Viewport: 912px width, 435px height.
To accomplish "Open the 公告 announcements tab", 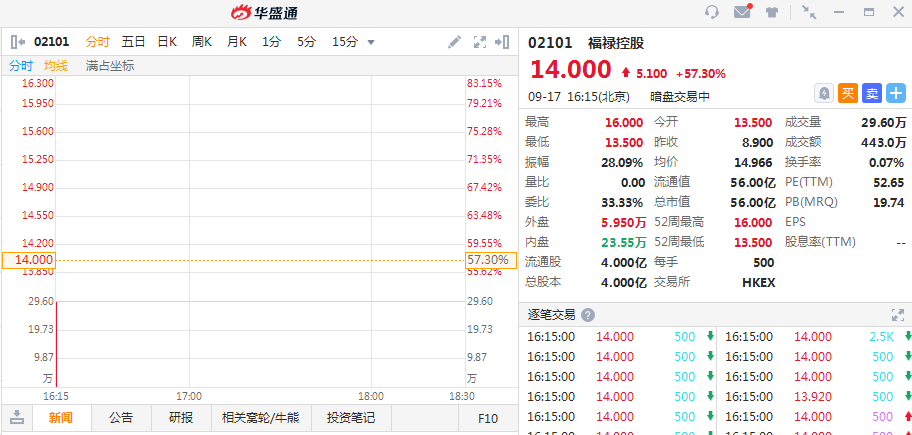I will pos(121,418).
